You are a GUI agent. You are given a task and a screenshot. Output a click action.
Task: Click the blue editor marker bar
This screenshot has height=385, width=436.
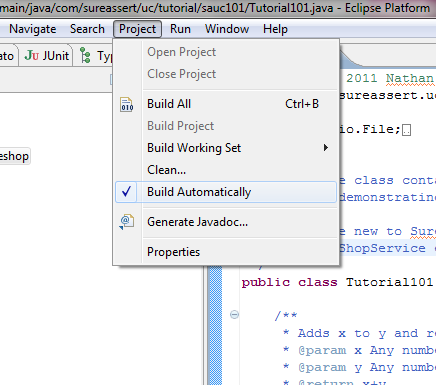tap(215, 325)
